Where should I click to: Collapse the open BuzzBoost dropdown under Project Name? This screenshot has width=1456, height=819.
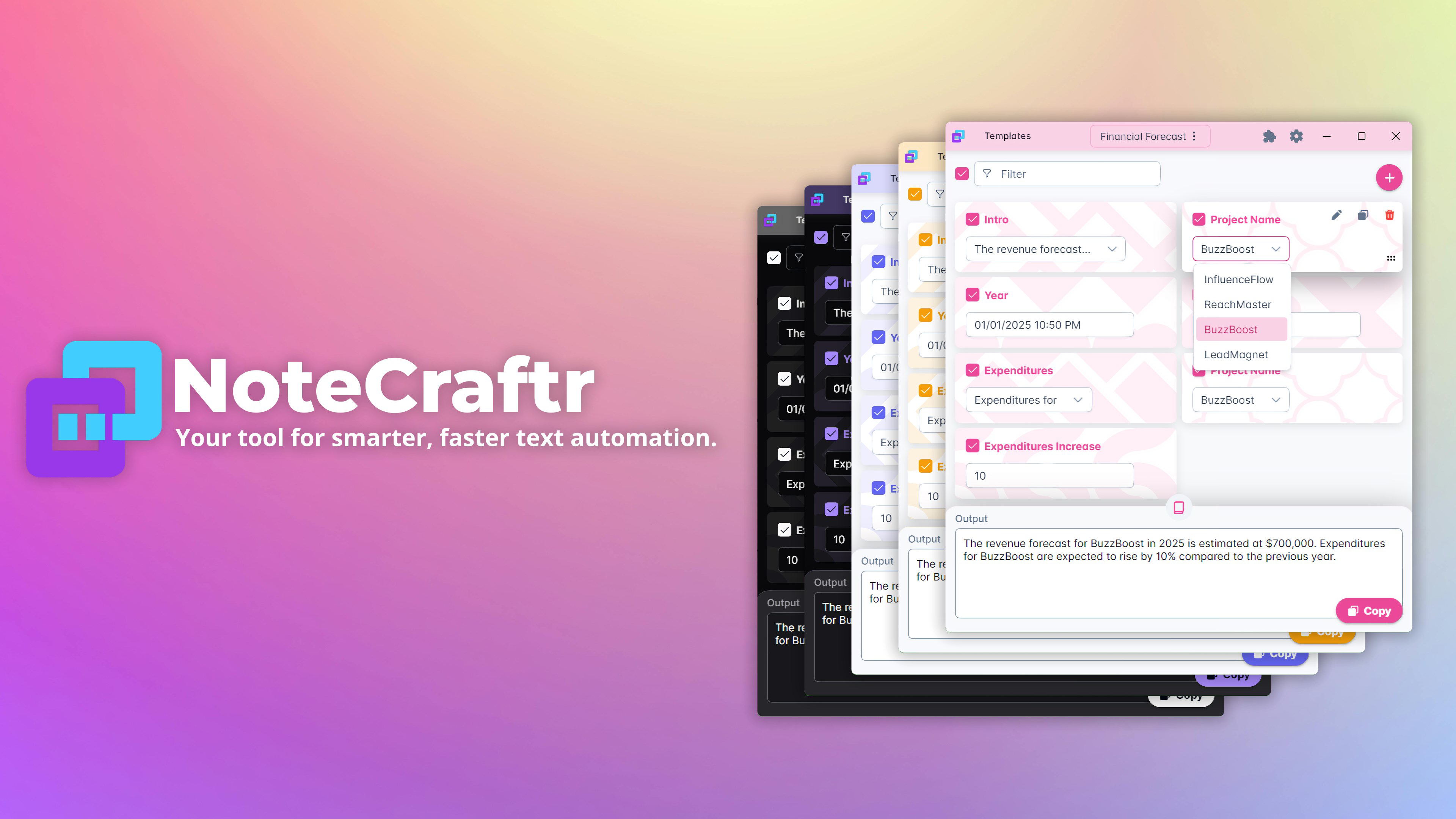tap(1241, 249)
